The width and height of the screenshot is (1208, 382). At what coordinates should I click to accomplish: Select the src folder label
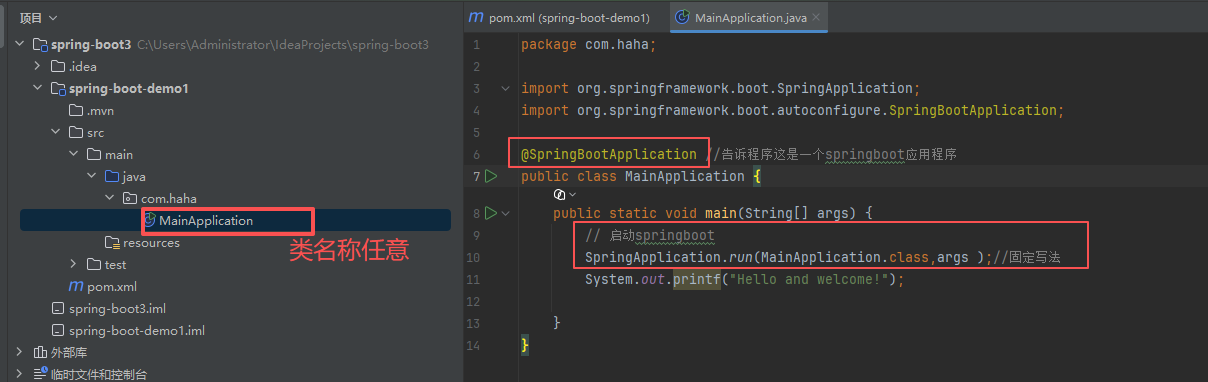95,132
